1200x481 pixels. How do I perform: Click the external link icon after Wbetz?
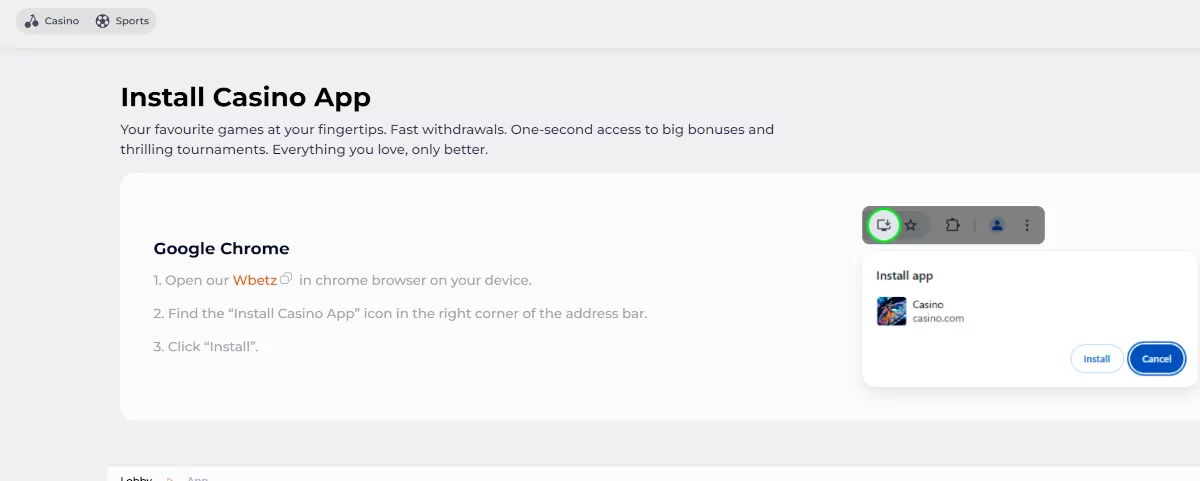pyautogui.click(x=286, y=279)
